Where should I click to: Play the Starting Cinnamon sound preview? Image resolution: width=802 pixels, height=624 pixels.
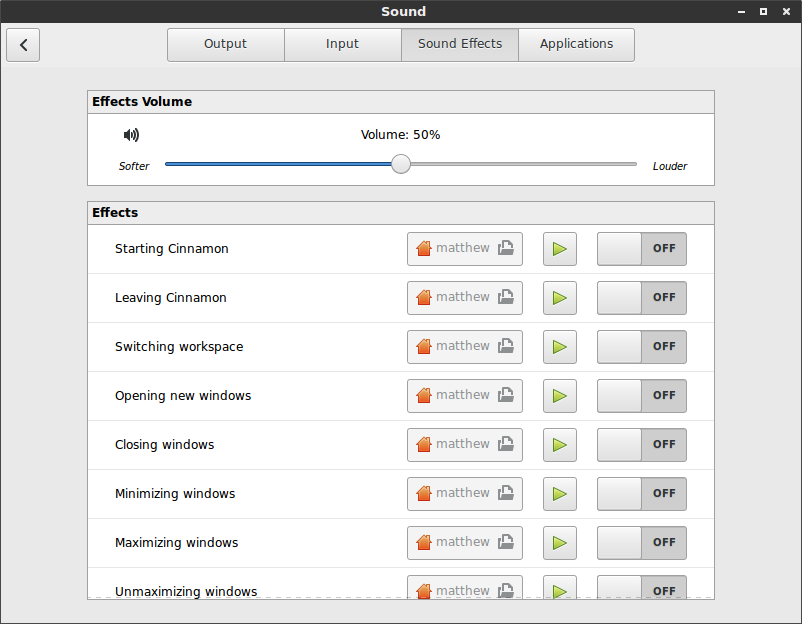[x=560, y=249]
